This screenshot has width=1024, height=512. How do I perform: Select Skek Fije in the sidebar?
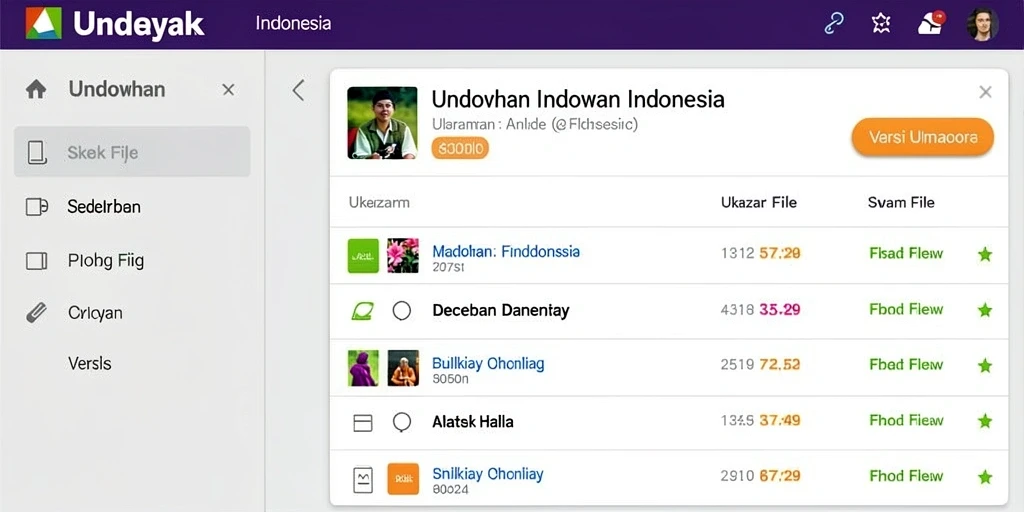tap(132, 152)
